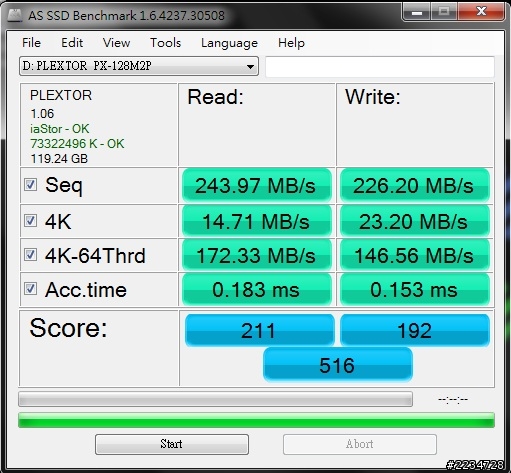511x473 pixels.
Task: Click the empty text field beside drive dropdown
Action: 380,66
